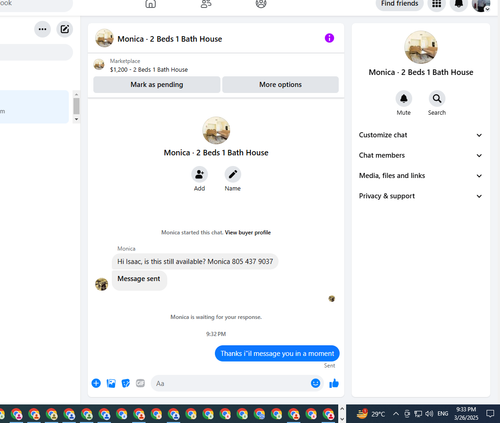This screenshot has width=500, height=423.
Task: Open the taskbar clock showing 9:33 PM
Action: [x=466, y=413]
